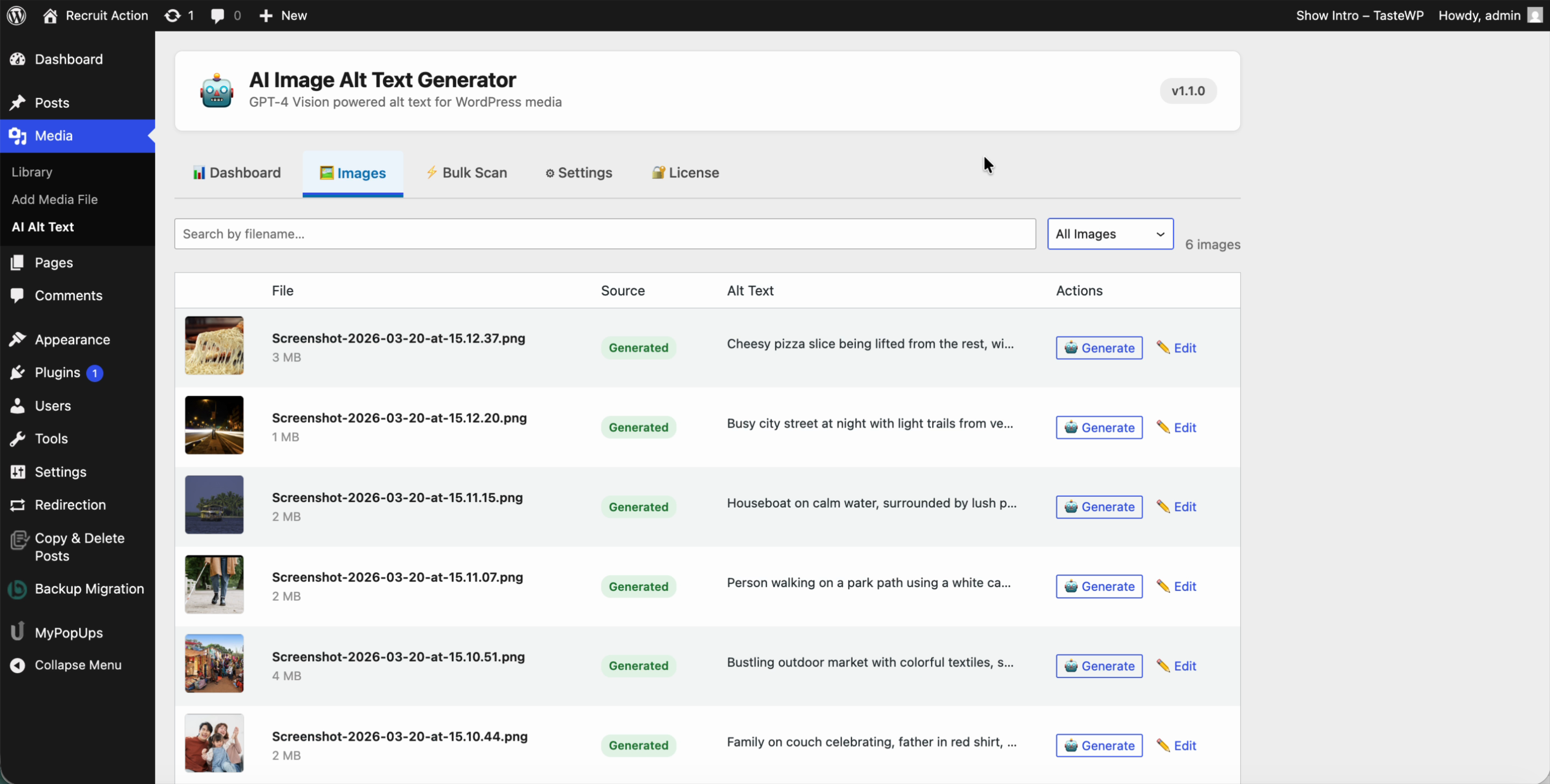Screen dimensions: 1550x784
Task: Switch to the License tab
Action: click(686, 173)
